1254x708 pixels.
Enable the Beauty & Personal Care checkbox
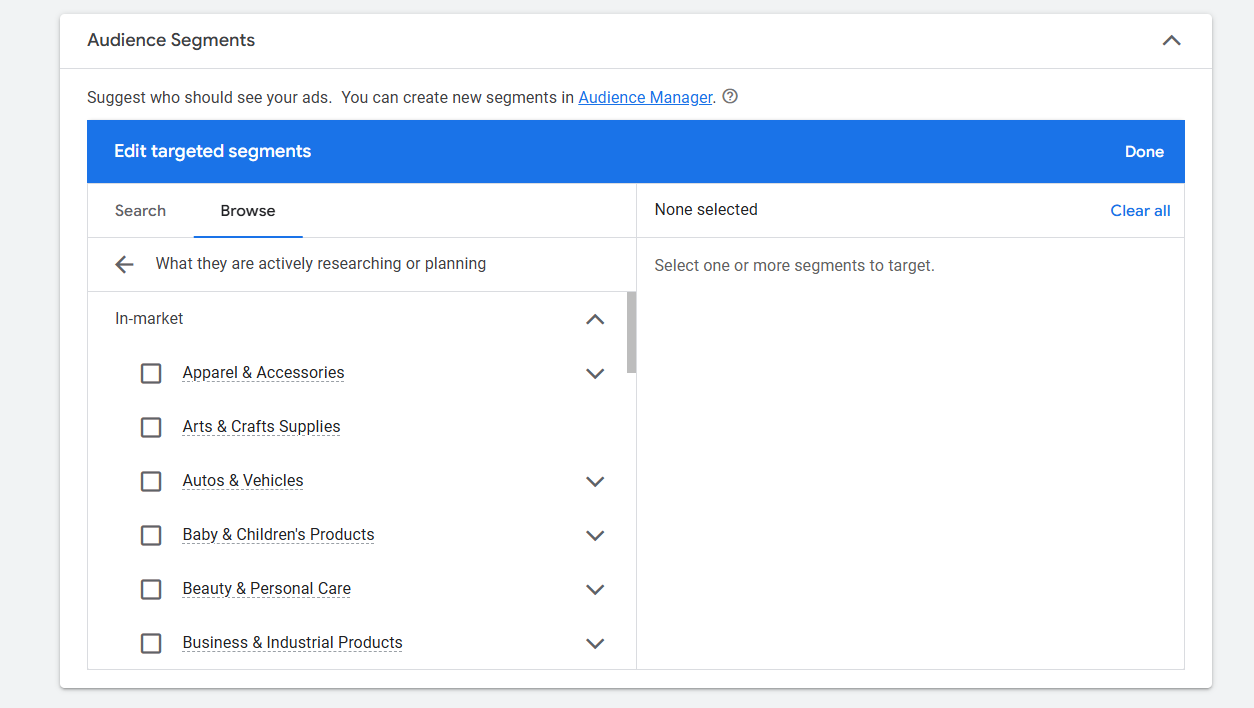coord(151,589)
